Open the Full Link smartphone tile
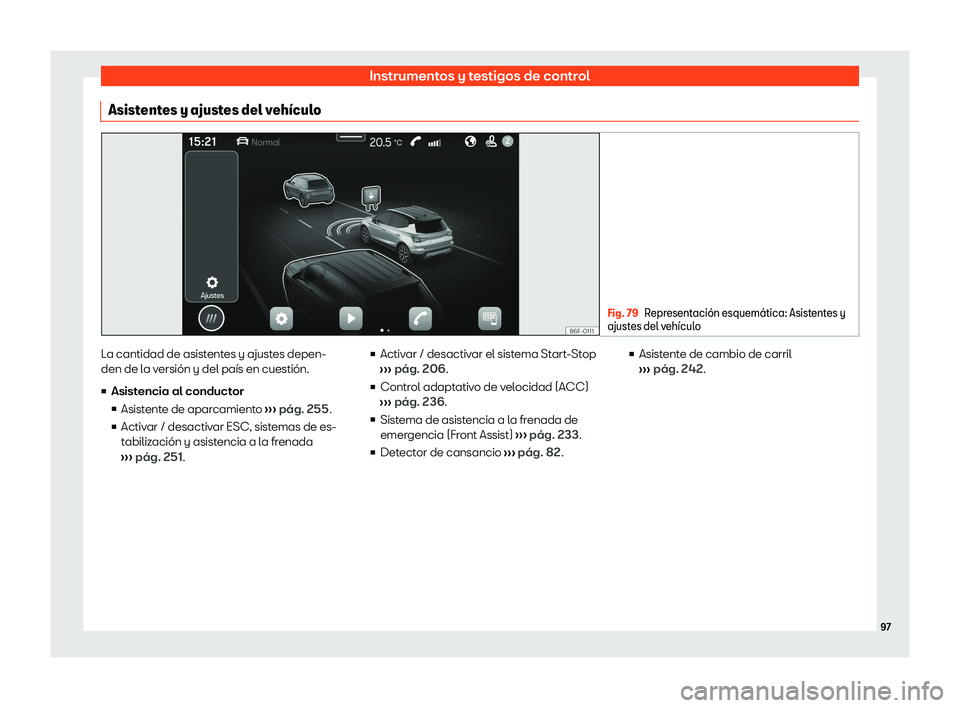The image size is (960, 708). [x=490, y=318]
